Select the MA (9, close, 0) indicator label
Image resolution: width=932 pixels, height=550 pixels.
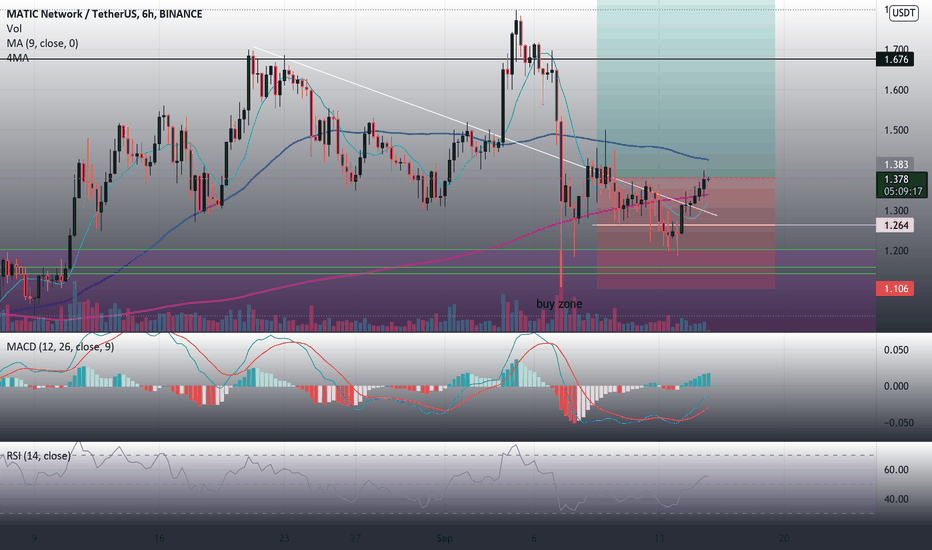42,43
